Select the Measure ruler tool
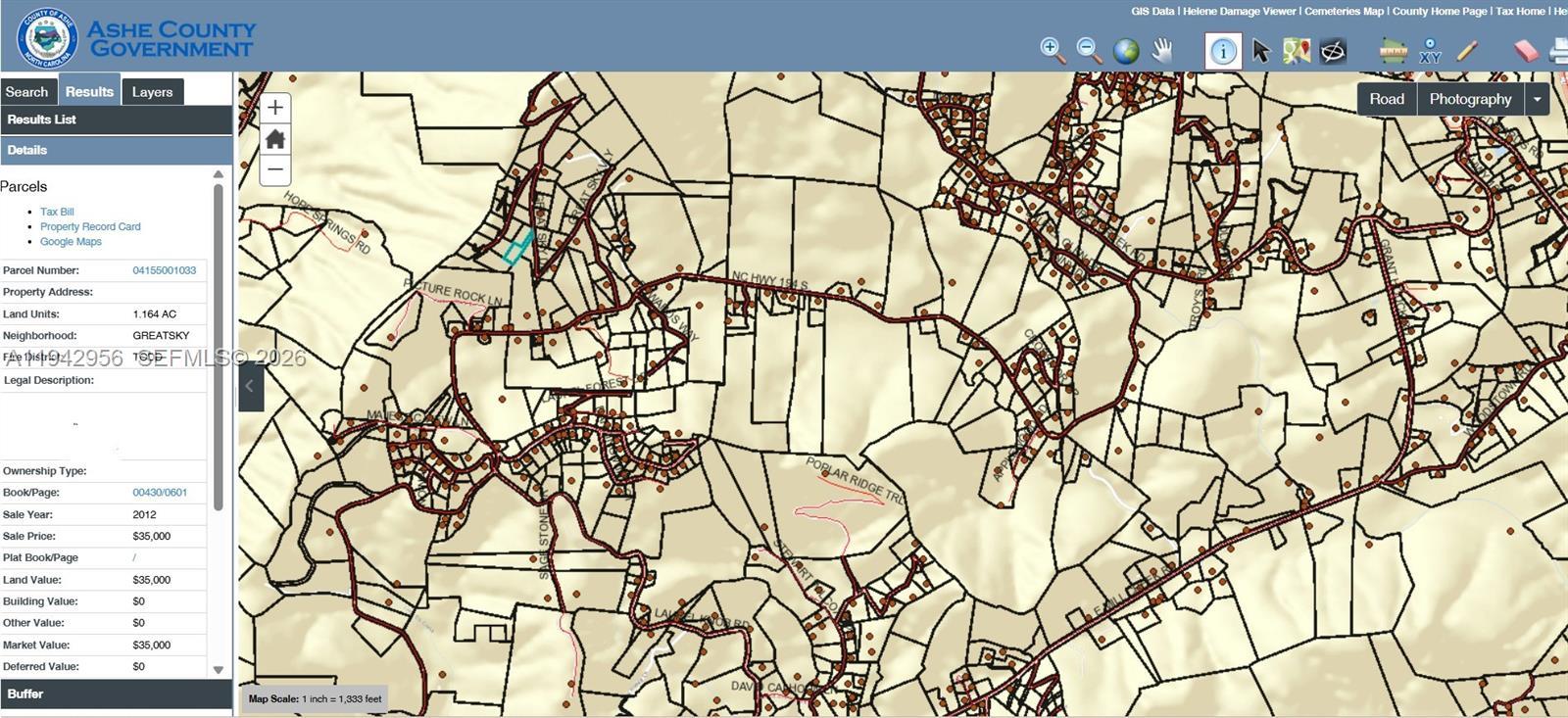This screenshot has height=718, width=1568. coord(1393,51)
